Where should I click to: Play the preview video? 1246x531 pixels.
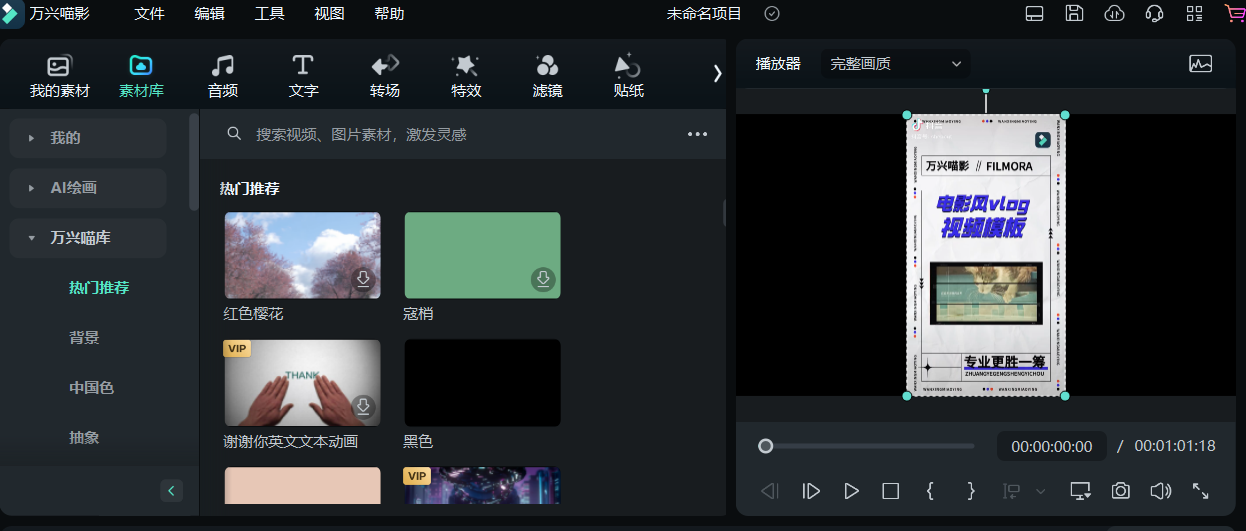[x=851, y=491]
